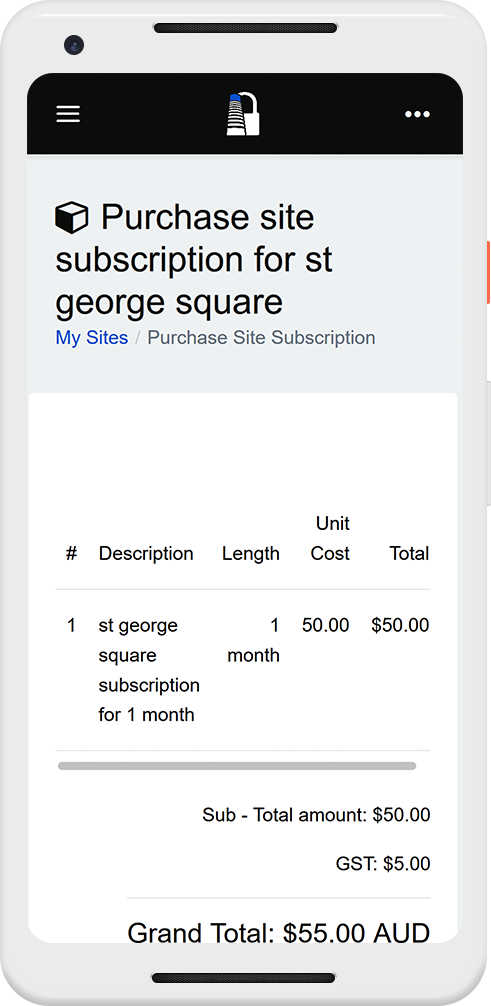
Task: Click the Unit Cost column header
Action: pyautogui.click(x=331, y=539)
